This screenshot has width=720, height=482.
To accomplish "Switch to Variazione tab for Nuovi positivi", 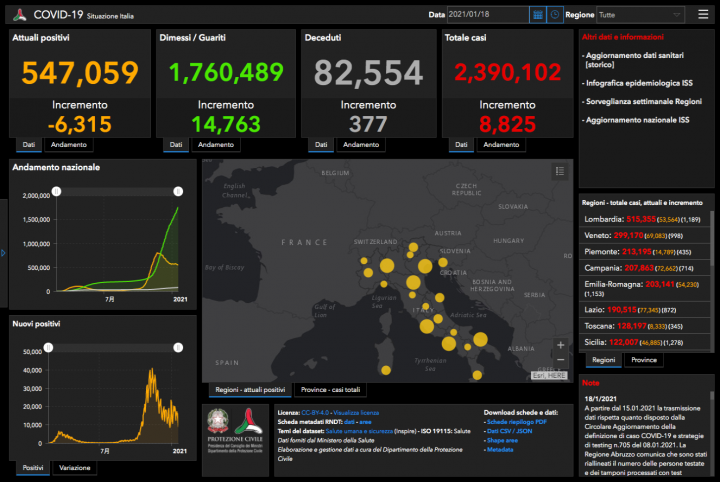I will click(x=75, y=467).
